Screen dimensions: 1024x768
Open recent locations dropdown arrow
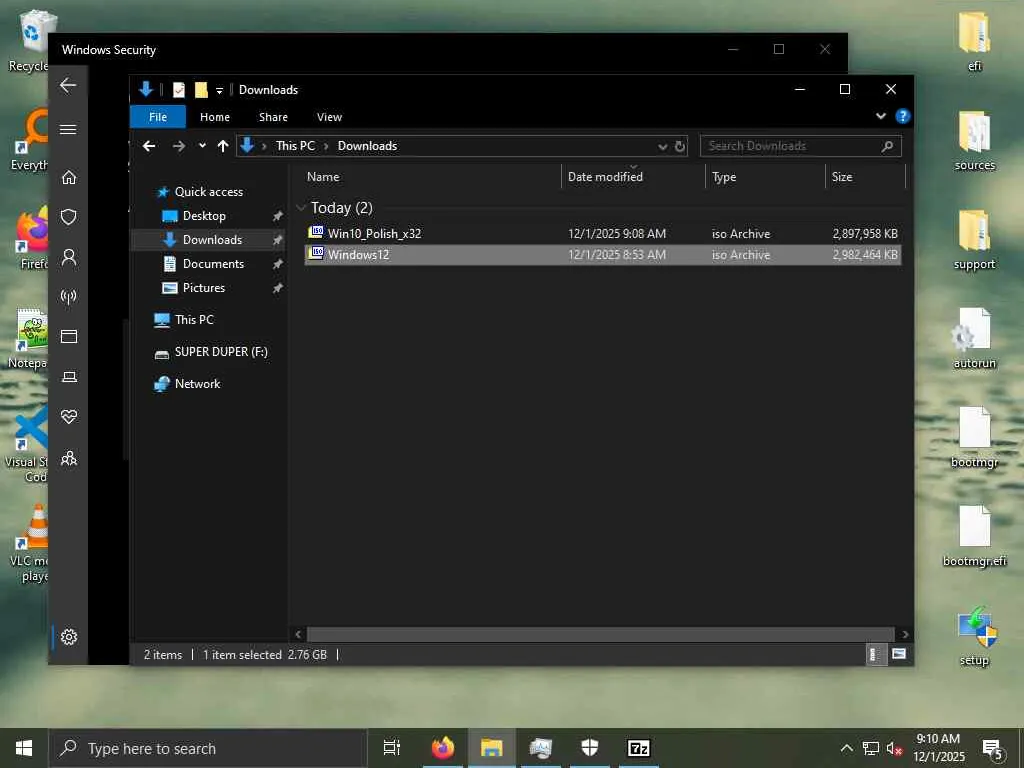click(202, 146)
